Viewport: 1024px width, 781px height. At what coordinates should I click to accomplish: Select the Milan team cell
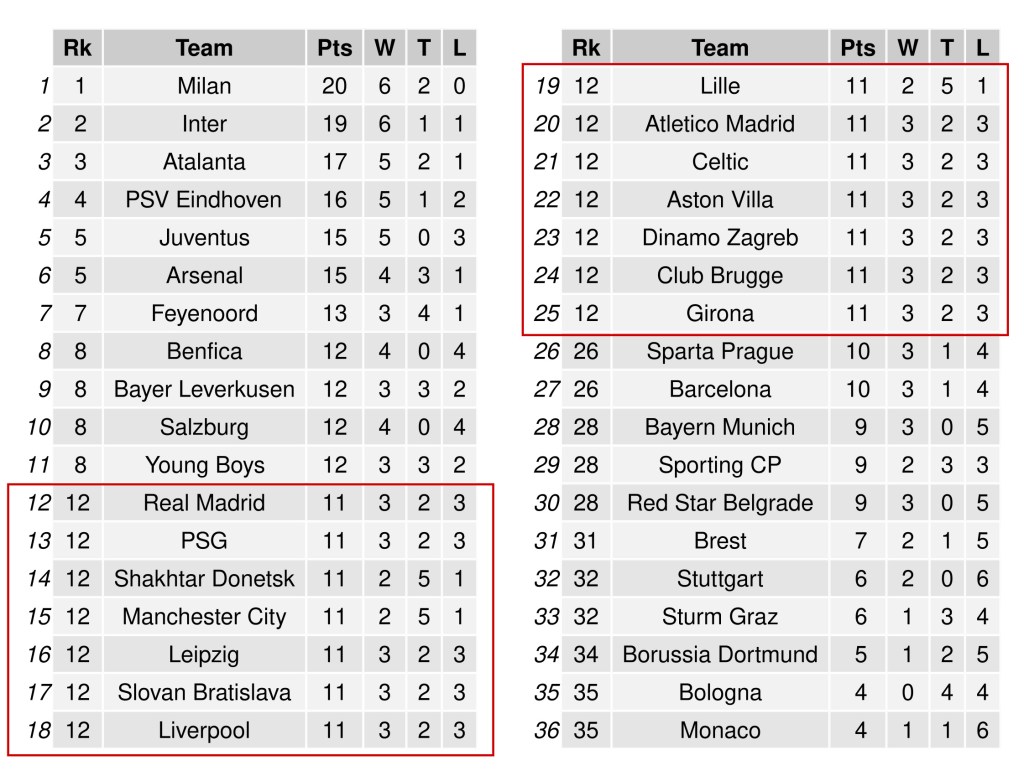coord(204,86)
